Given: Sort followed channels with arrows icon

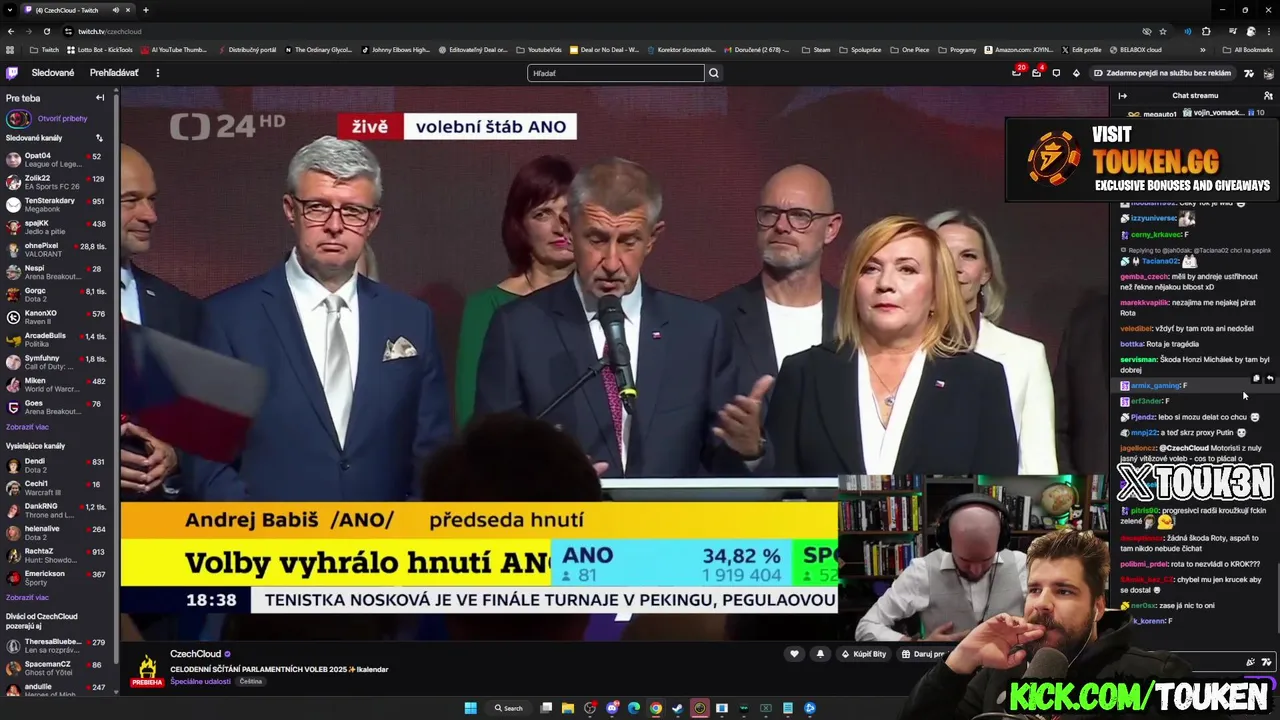Looking at the screenshot, I should 99,138.
